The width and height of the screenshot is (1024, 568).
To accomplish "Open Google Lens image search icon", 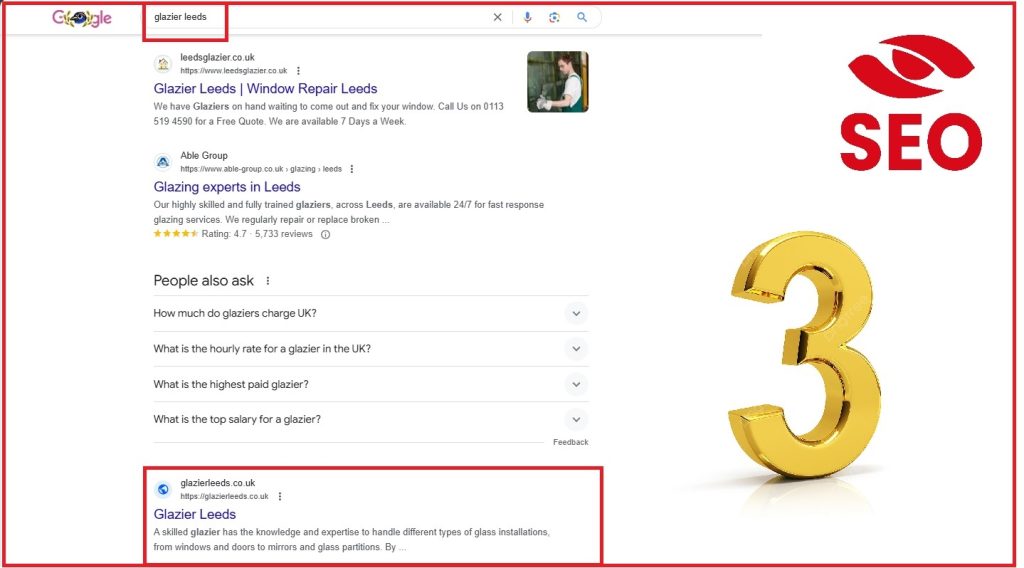I will (x=554, y=17).
